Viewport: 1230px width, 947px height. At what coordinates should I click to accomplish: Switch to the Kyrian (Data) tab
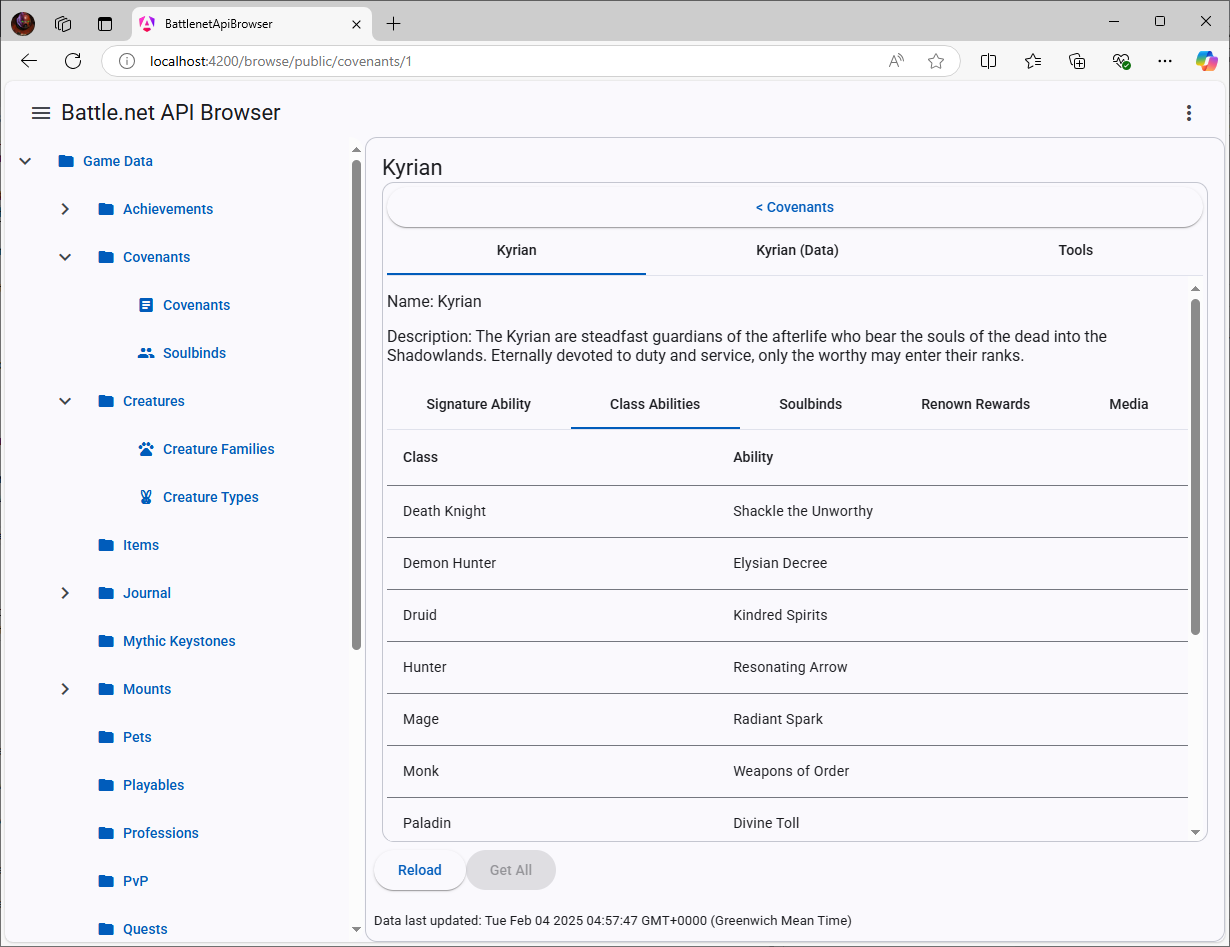click(x=797, y=251)
